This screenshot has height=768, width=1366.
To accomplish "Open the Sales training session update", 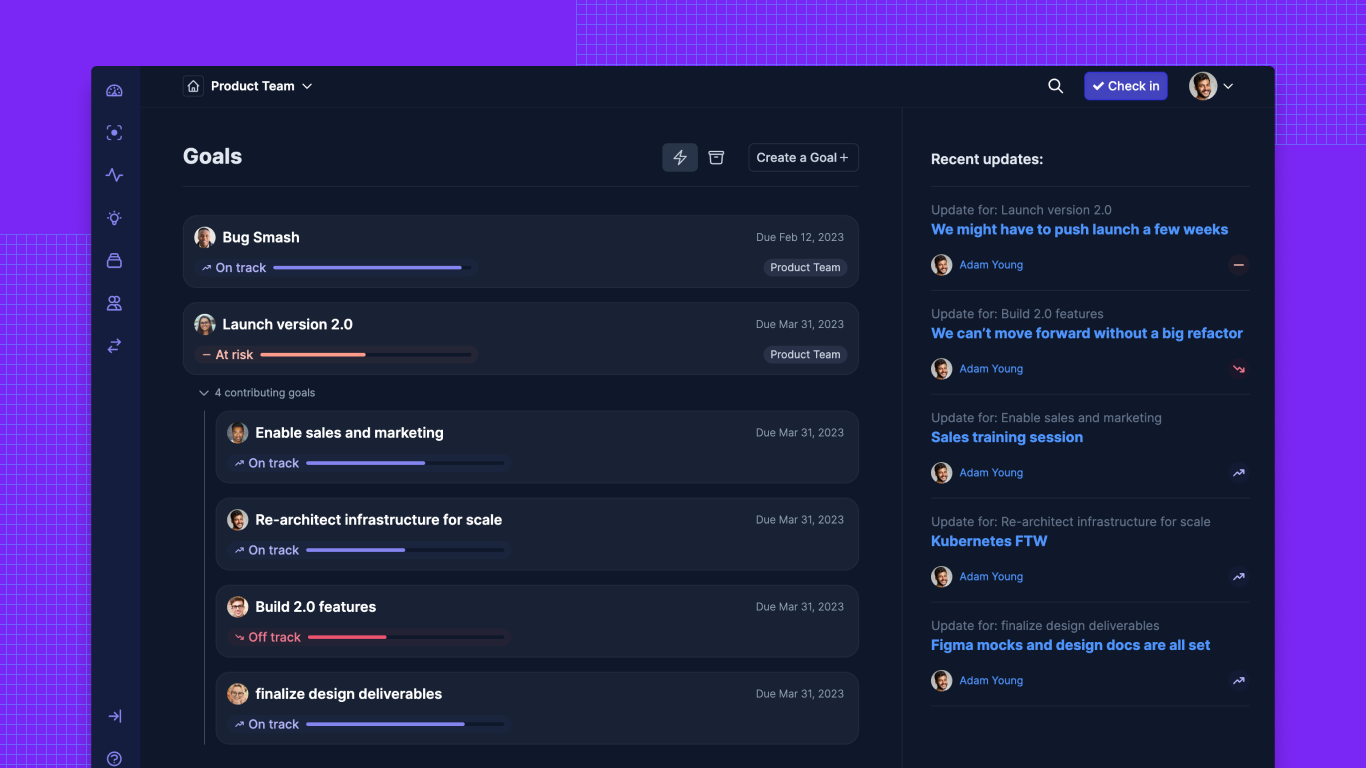I will (x=1006, y=437).
